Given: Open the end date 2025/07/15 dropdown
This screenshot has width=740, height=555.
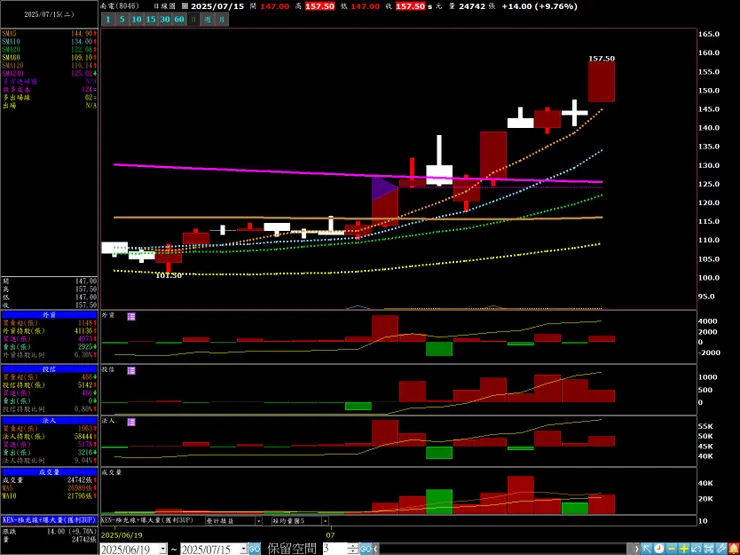Looking at the screenshot, I should pos(244,549).
